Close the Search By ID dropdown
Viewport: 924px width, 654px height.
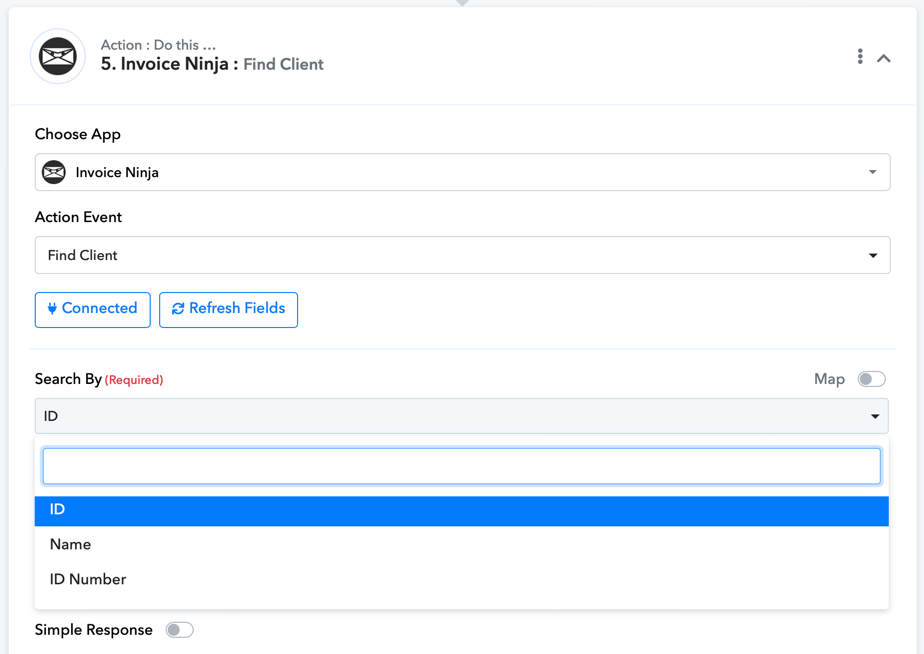461,416
